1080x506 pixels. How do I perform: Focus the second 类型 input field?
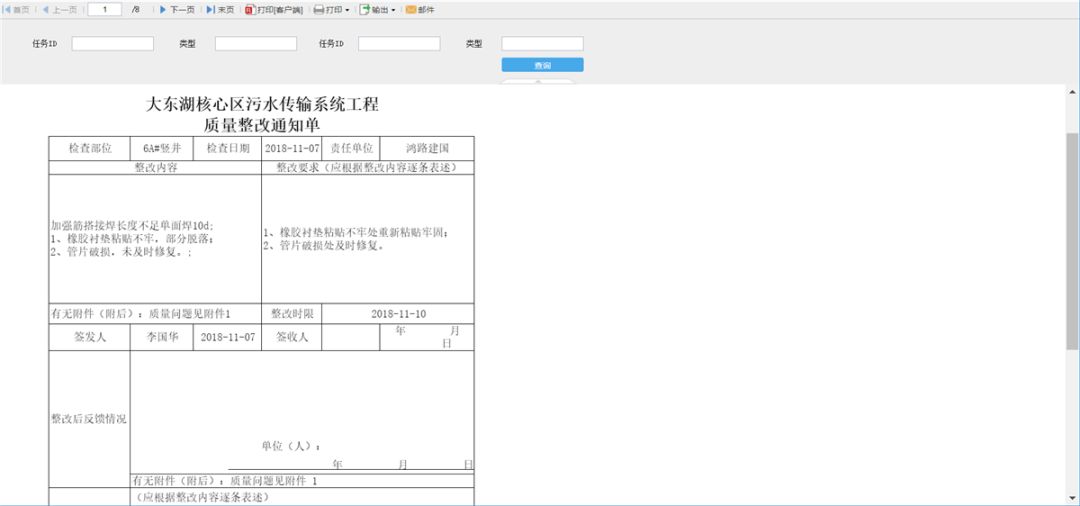(x=542, y=44)
